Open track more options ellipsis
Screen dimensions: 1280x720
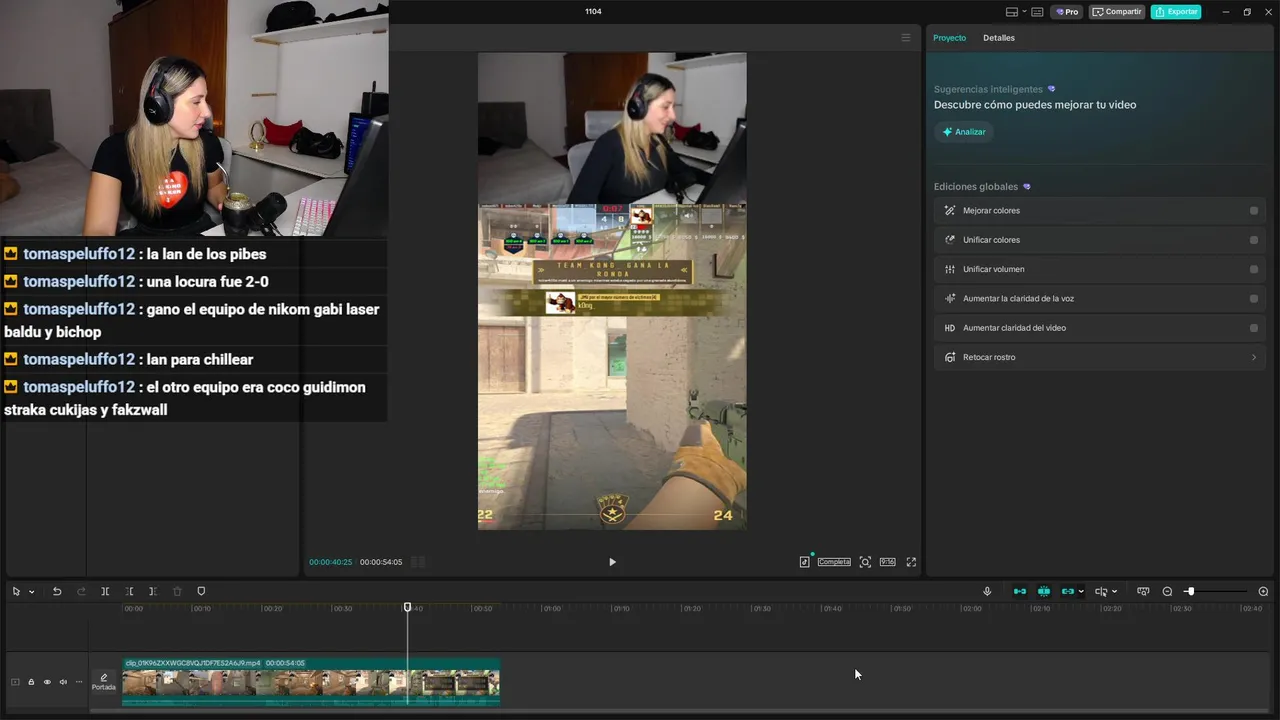tap(79, 682)
